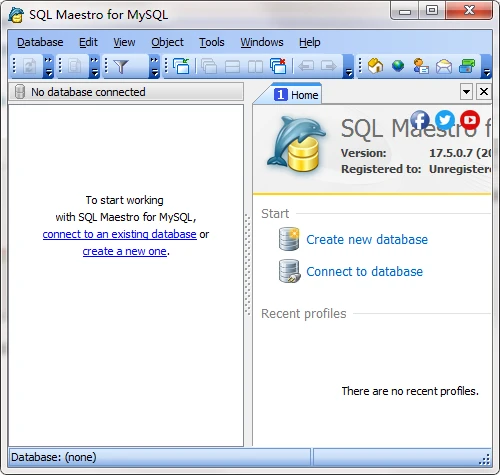Click the There are no recent profiles text
Screen dimensions: 500x475
(410, 391)
